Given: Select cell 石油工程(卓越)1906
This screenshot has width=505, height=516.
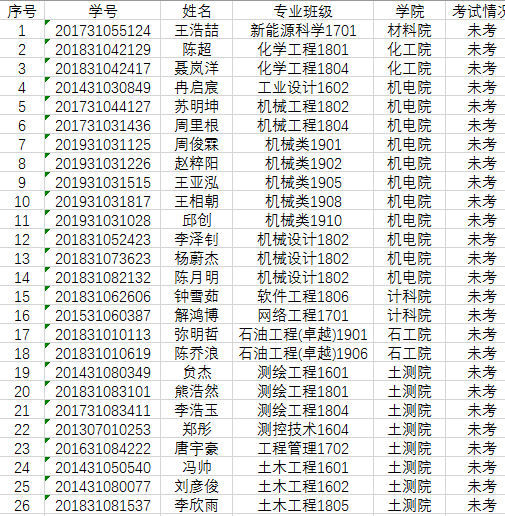Looking at the screenshot, I should pos(303,352).
